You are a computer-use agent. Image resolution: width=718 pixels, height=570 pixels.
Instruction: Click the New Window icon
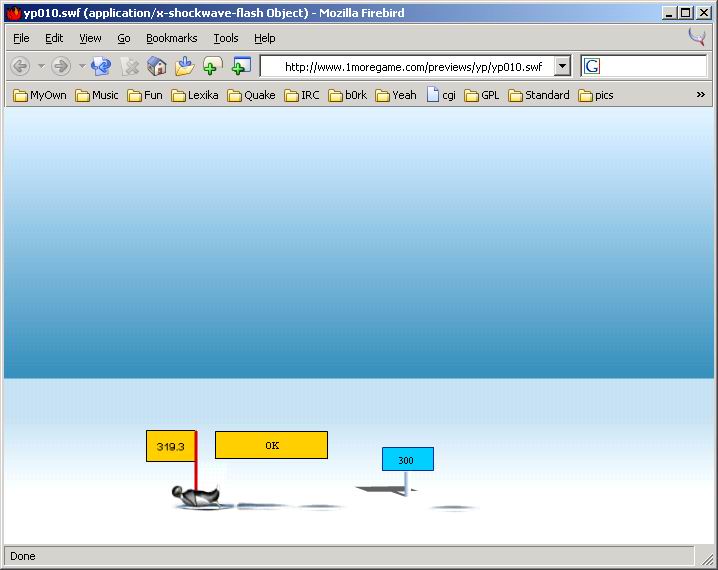pyautogui.click(x=241, y=66)
